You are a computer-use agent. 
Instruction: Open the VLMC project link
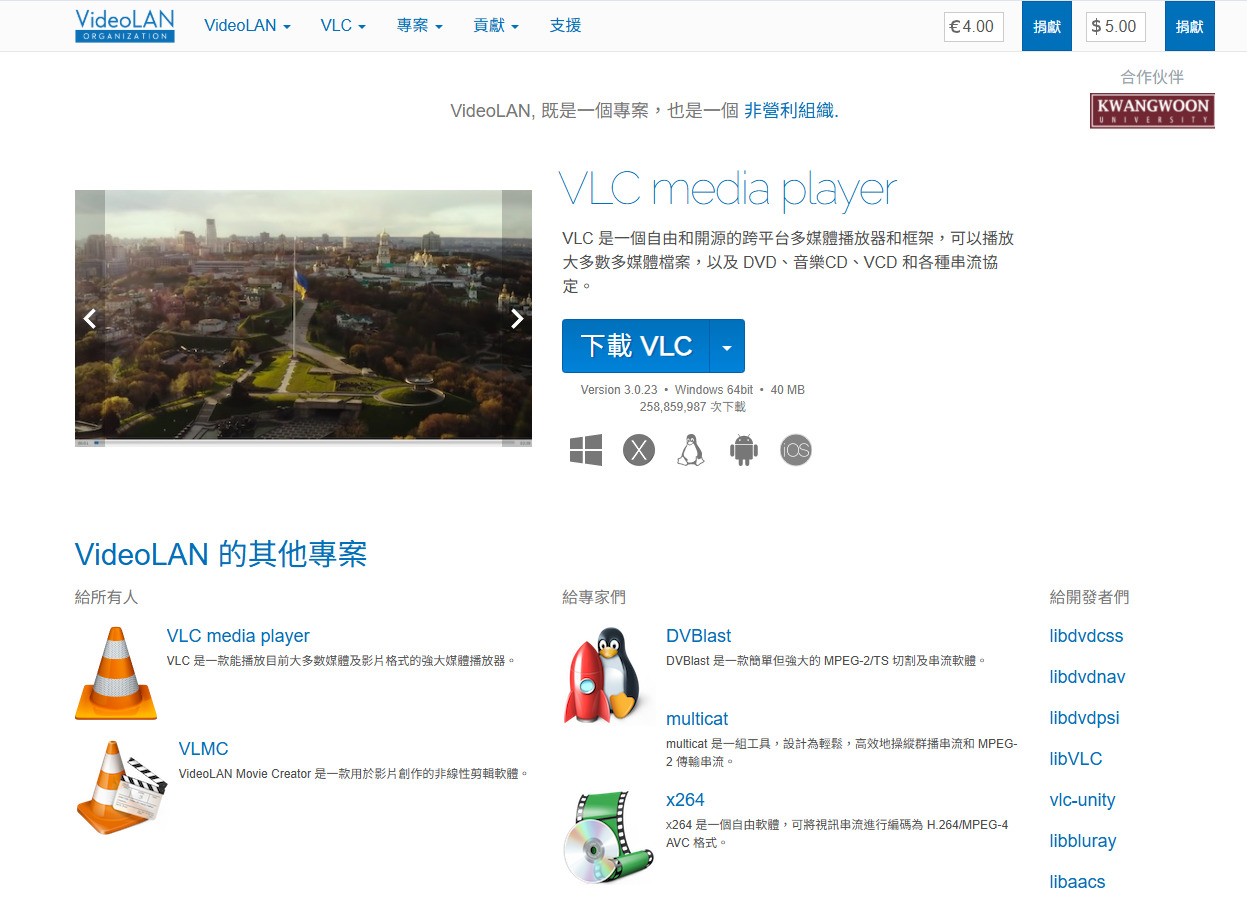click(x=203, y=749)
